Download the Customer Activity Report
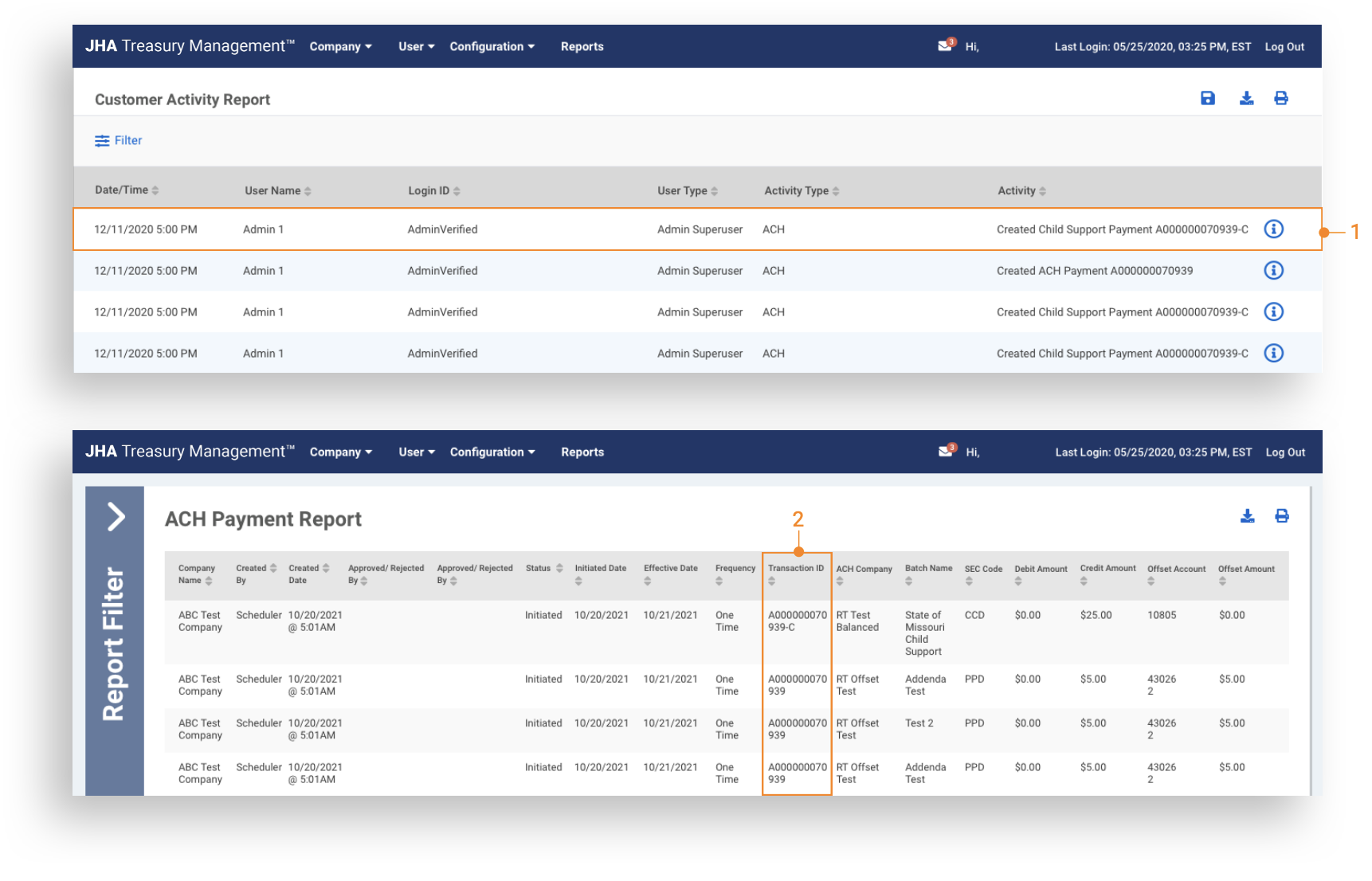 click(1246, 98)
